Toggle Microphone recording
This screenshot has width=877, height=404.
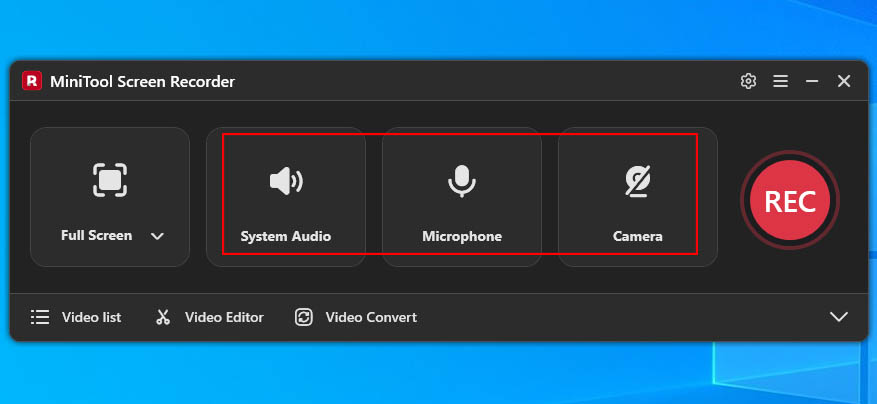(462, 197)
